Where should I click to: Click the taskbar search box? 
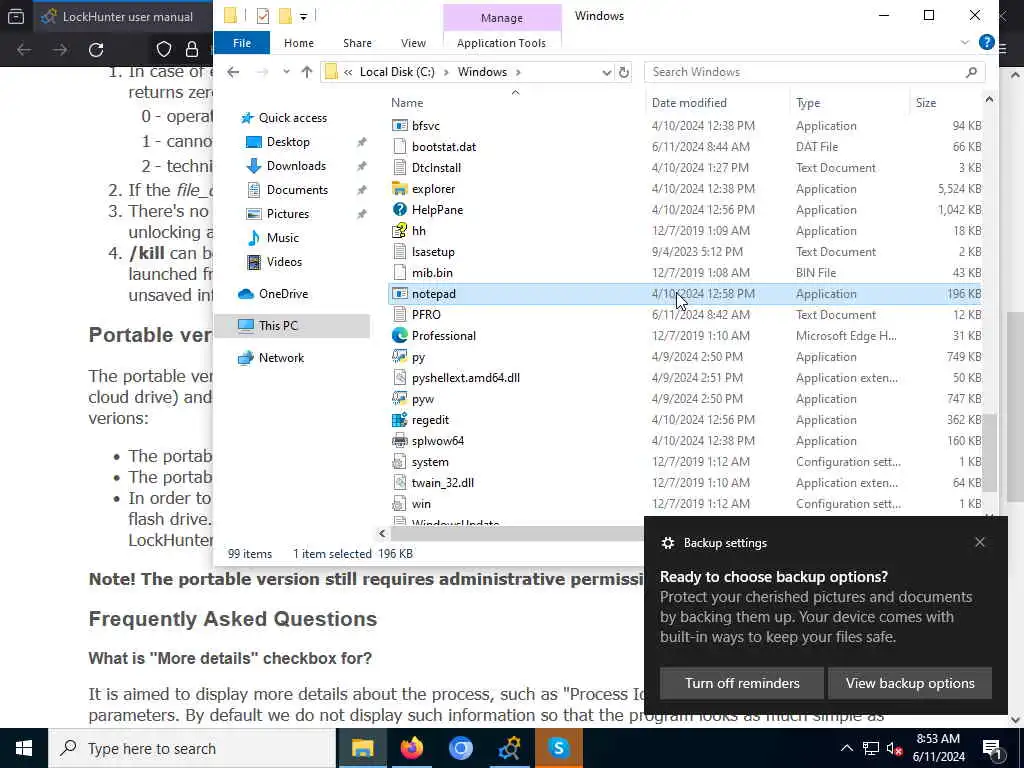[193, 748]
